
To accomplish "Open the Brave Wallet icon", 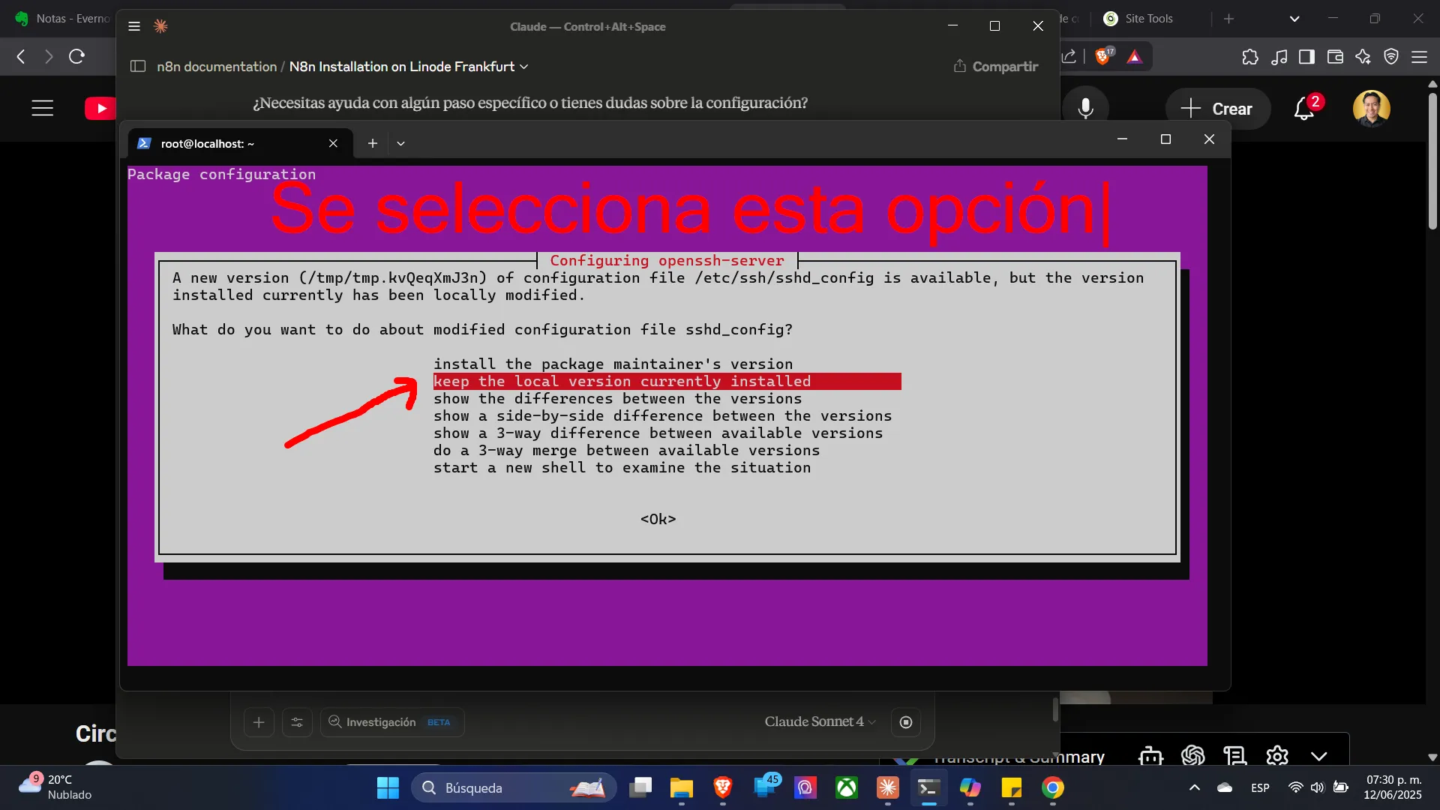I will 1335,57.
